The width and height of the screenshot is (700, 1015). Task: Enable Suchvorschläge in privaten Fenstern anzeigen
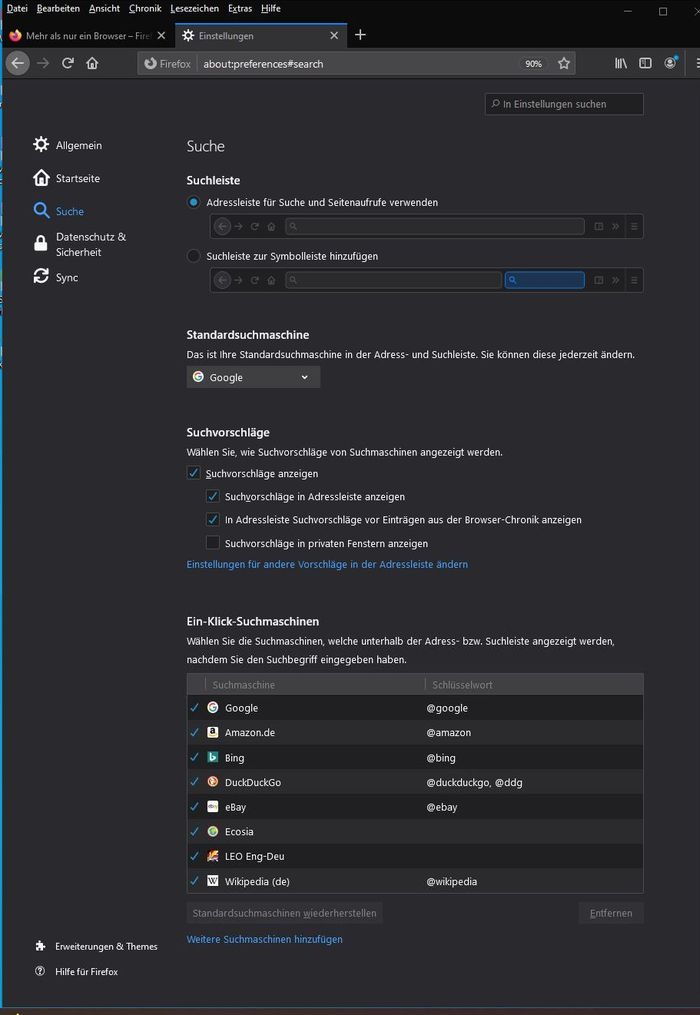click(213, 543)
